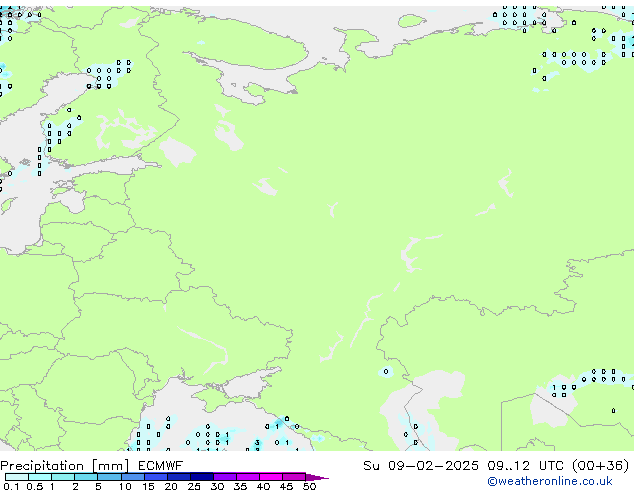This screenshot has height=490, width=634.
Task: Click the legend value '50'
Action: pos(310,486)
